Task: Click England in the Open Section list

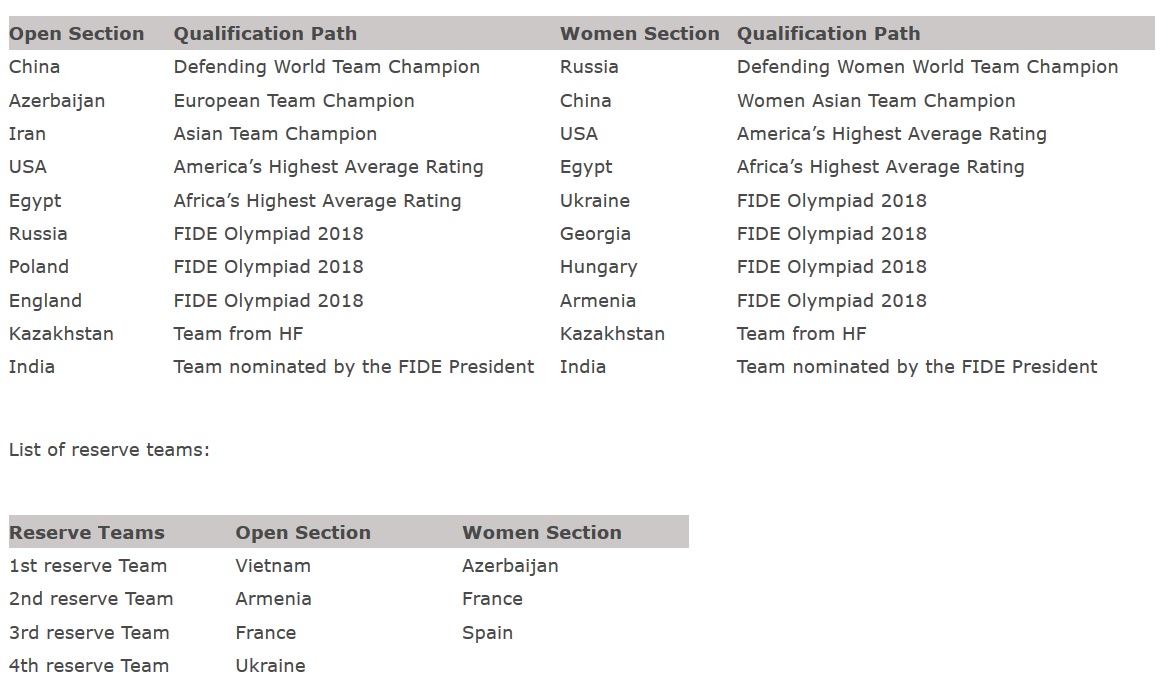Action: [x=45, y=301]
